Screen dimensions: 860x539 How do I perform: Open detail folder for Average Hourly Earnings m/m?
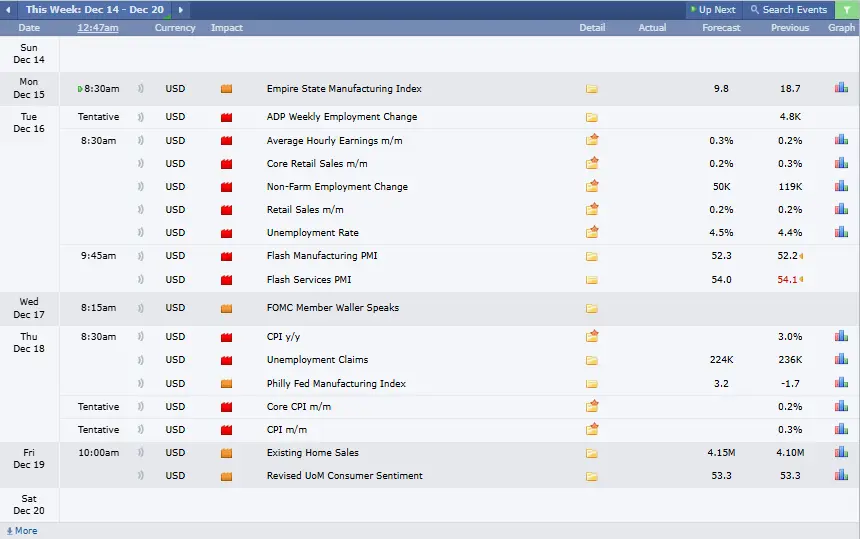[x=591, y=140]
